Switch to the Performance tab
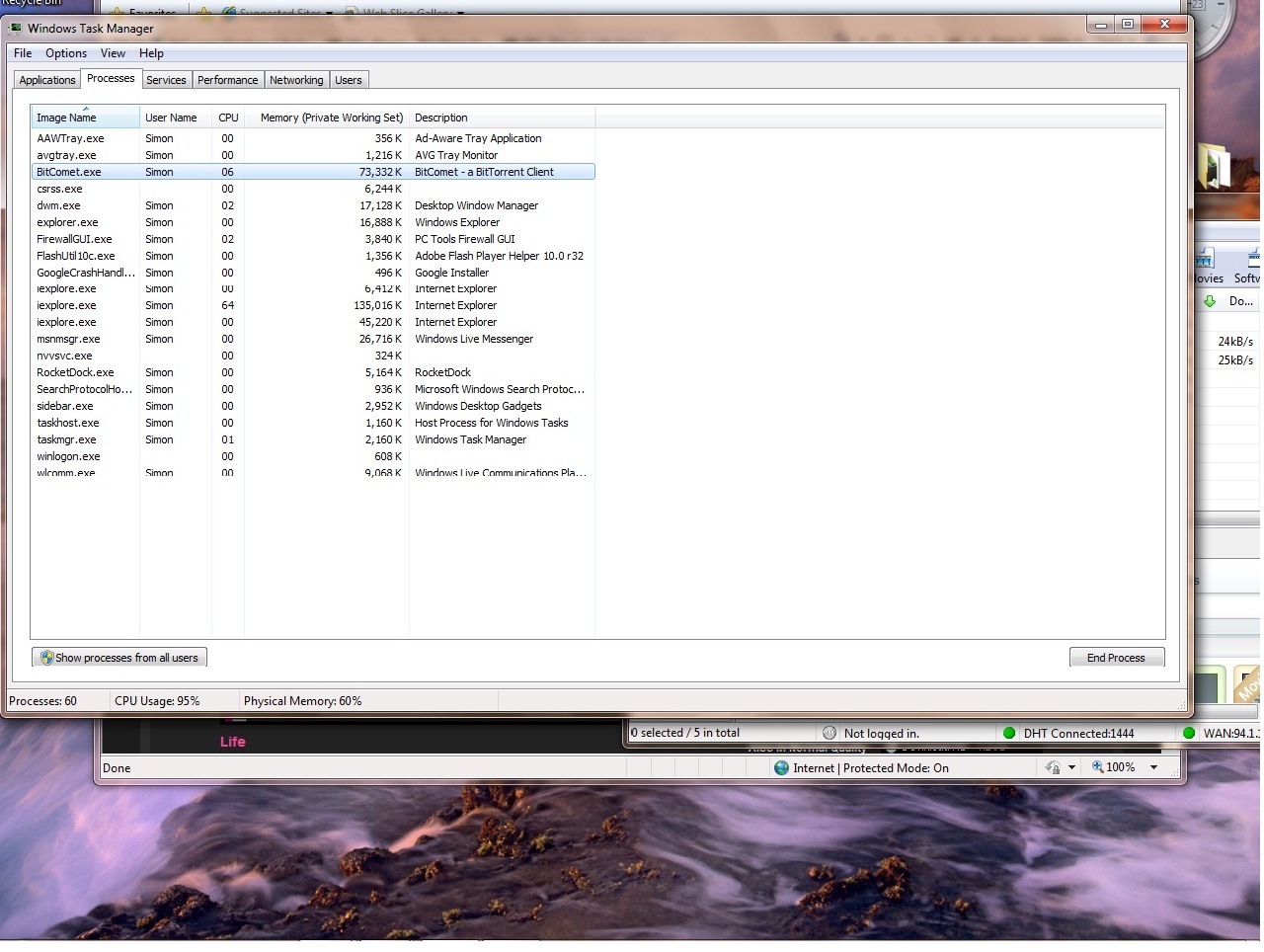Image resolution: width=1264 pixels, height=952 pixels. click(227, 80)
